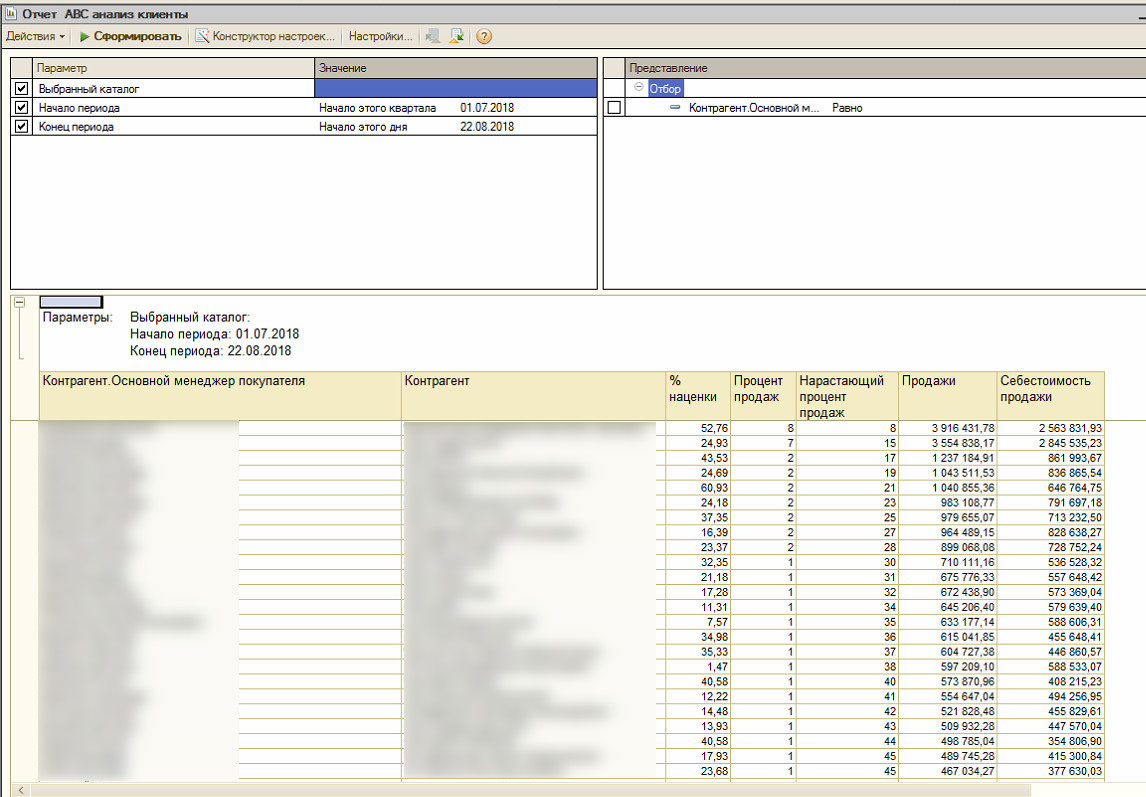This screenshot has width=1146, height=797.
Task: Enable the Контрагент.Основной менеджер filter checkbox
Action: click(614, 108)
